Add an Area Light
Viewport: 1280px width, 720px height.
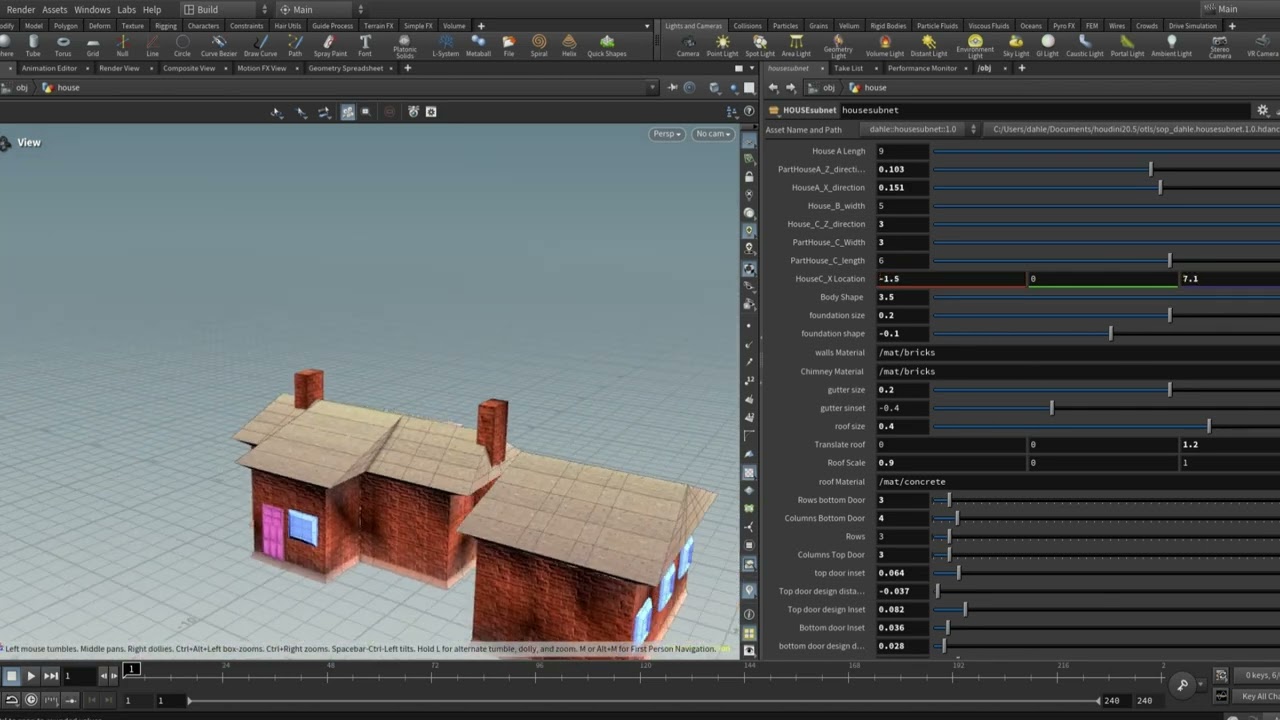pyautogui.click(x=796, y=45)
